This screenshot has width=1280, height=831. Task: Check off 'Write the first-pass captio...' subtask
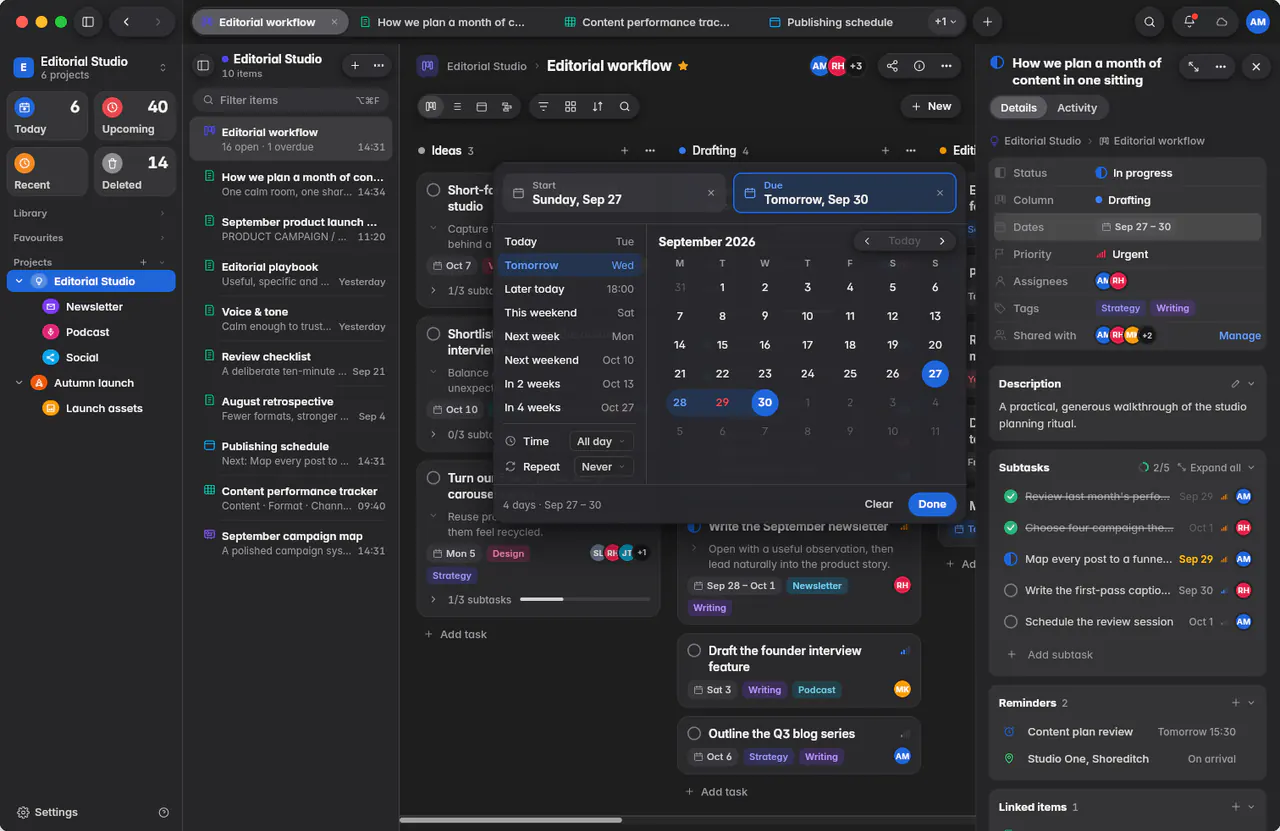(x=1010, y=591)
